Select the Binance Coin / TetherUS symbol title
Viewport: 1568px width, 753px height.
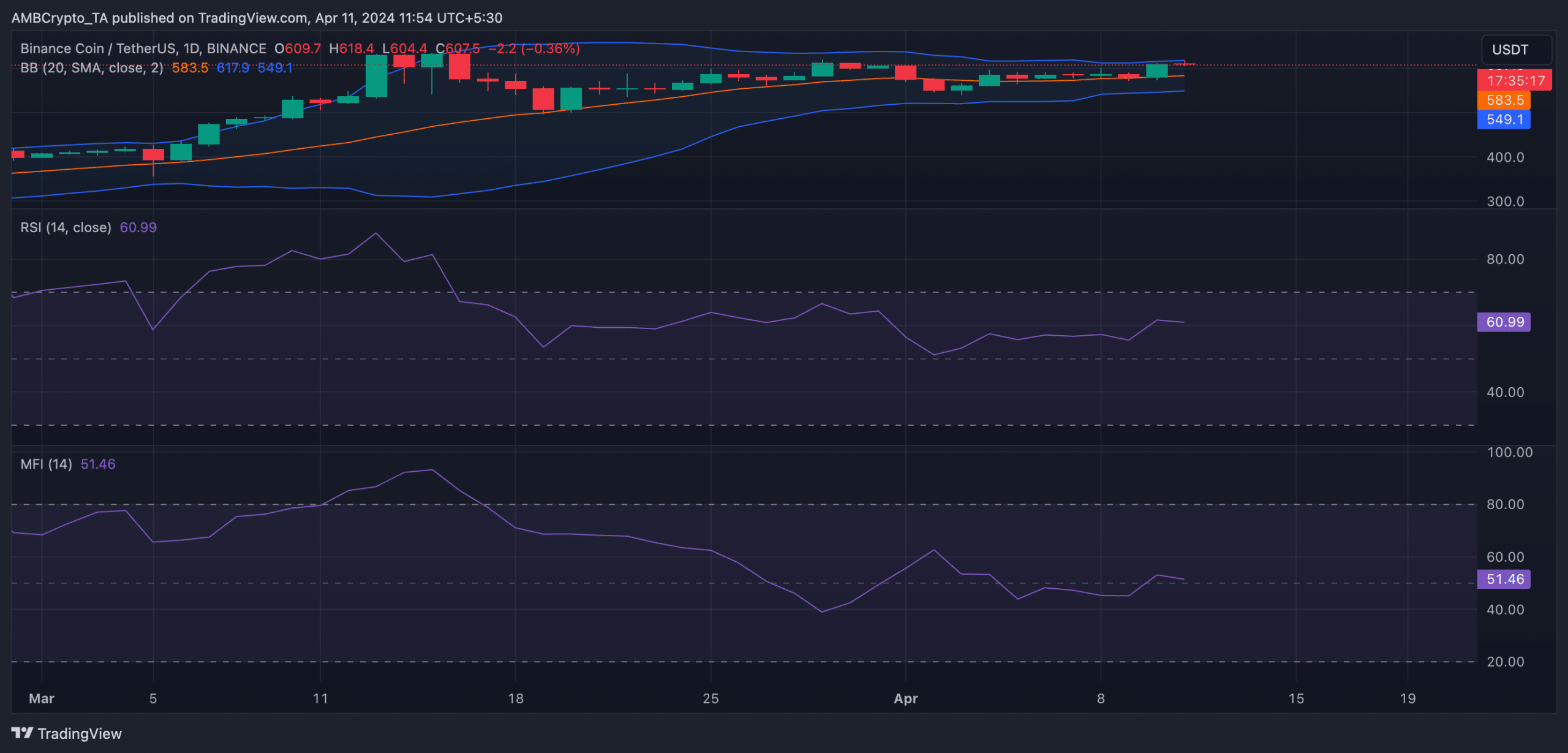[x=143, y=48]
